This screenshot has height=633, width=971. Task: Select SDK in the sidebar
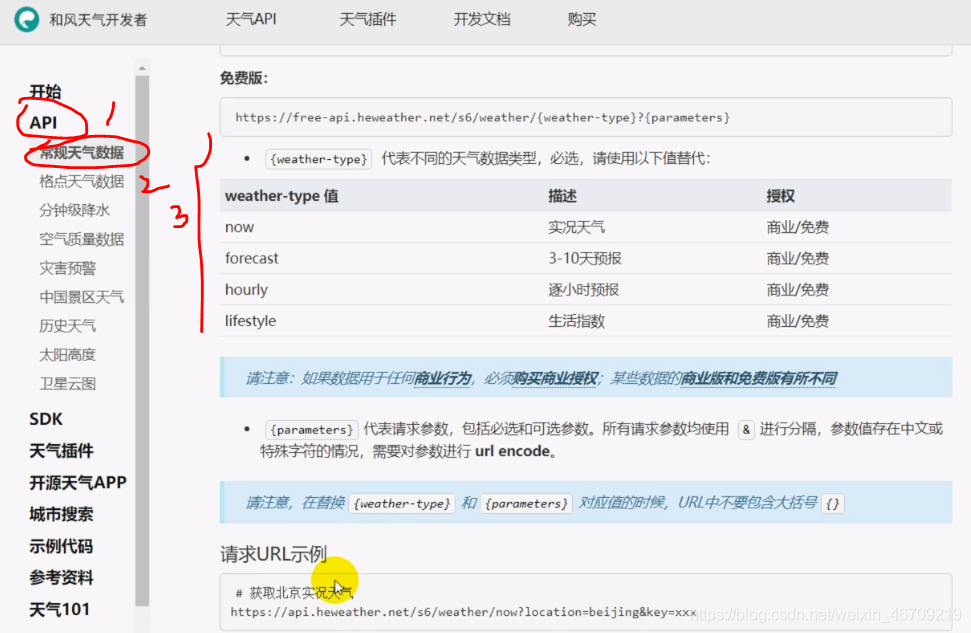(x=46, y=419)
